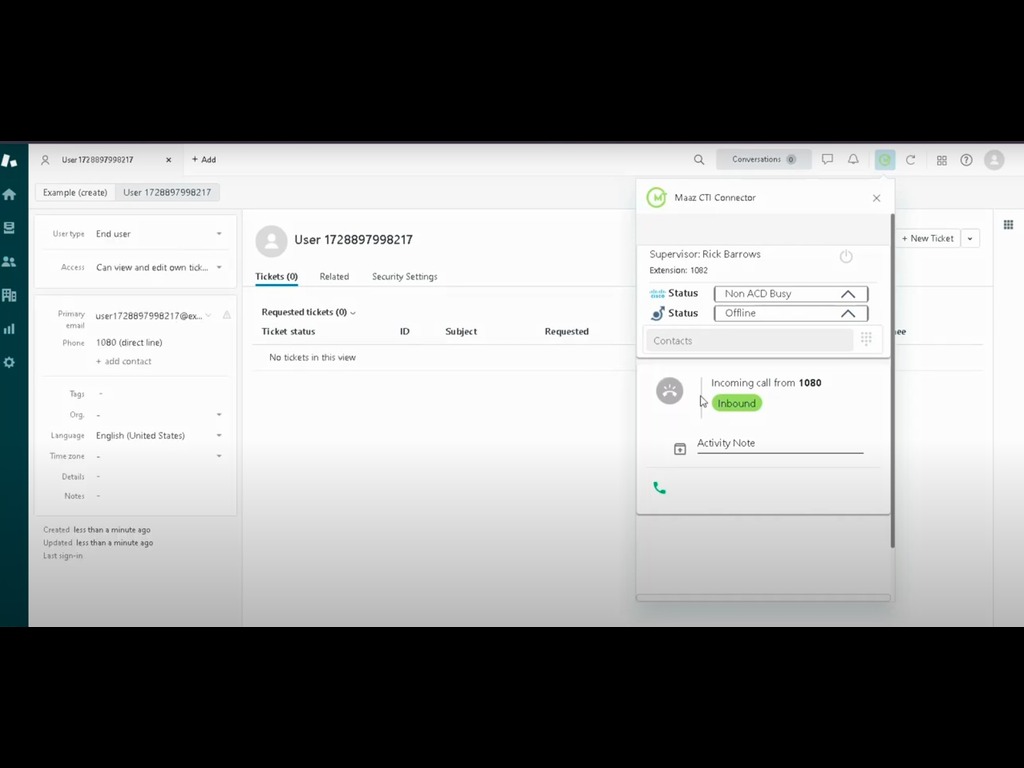Viewport: 1024px width, 768px height.
Task: Open the dial pad grid icon
Action: point(866,339)
